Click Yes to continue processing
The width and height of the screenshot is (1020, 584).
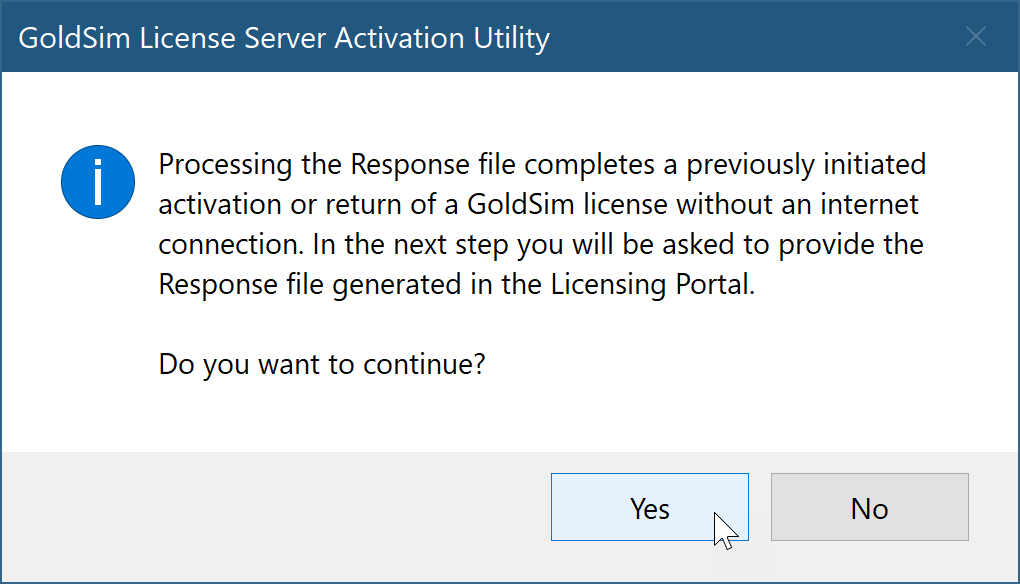[x=649, y=507]
